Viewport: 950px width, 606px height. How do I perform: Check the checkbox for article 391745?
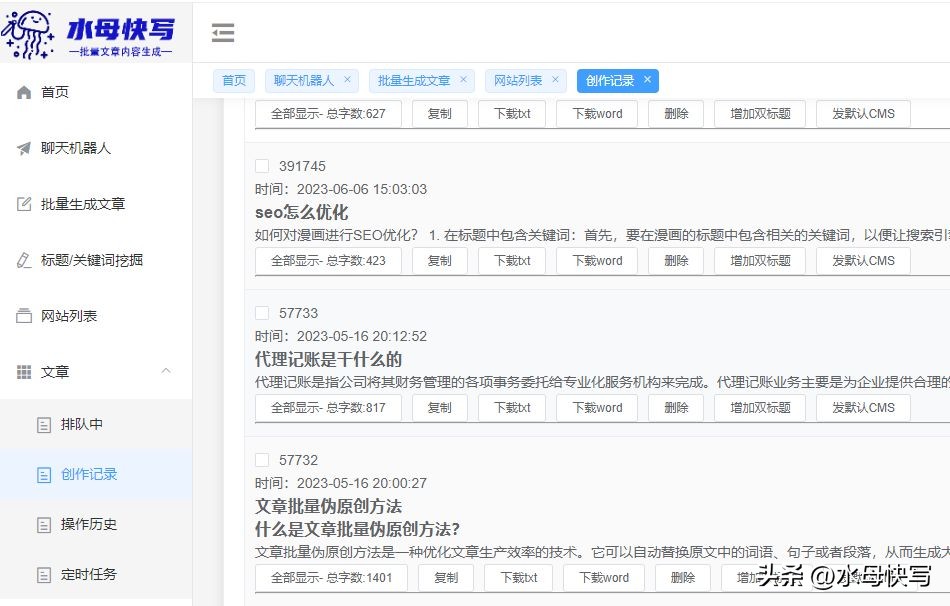(x=264, y=166)
